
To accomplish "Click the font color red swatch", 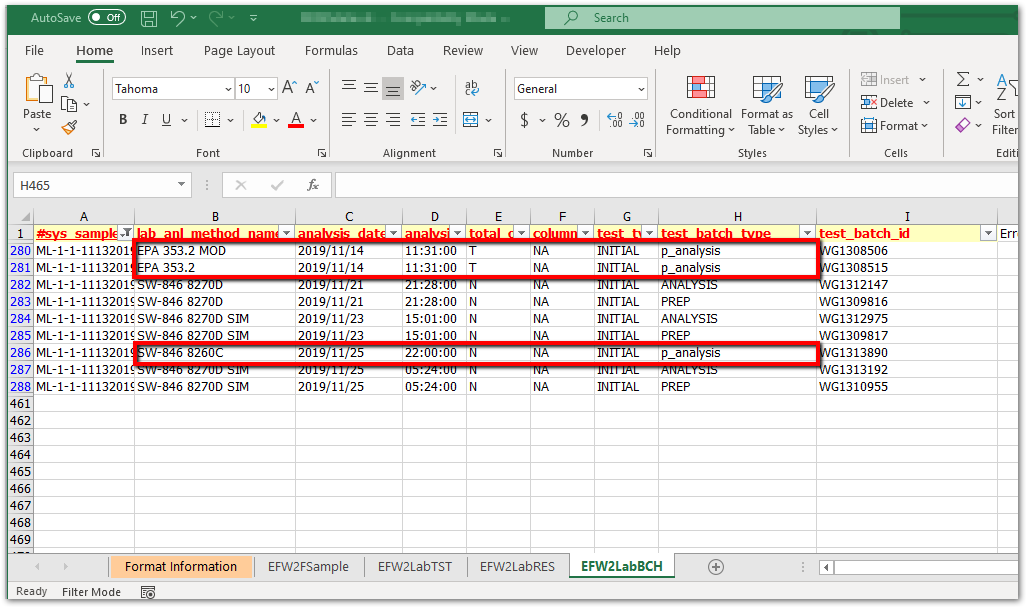I will coord(295,120).
